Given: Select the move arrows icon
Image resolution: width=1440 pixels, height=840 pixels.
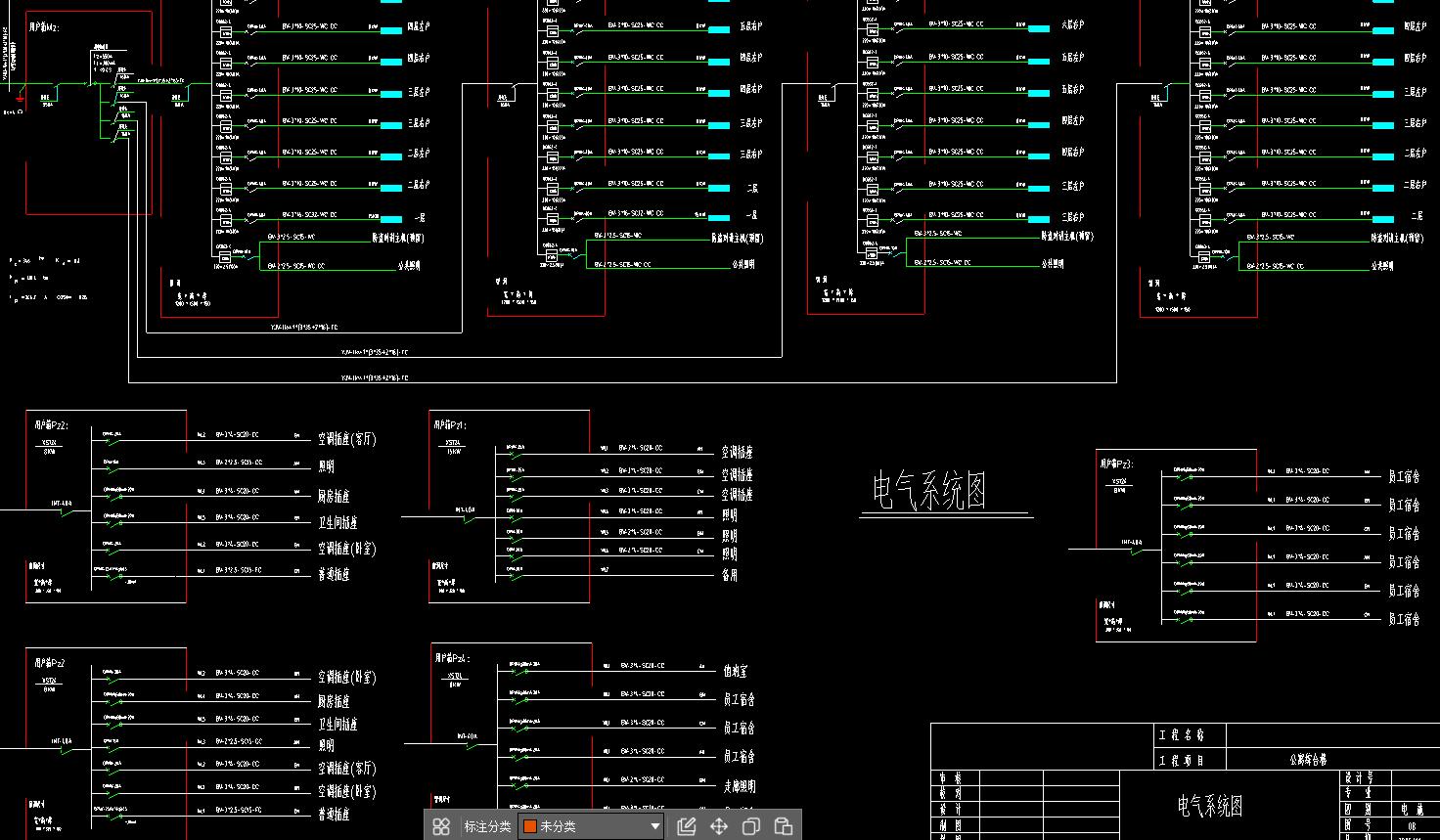Looking at the screenshot, I should pyautogui.click(x=718, y=826).
